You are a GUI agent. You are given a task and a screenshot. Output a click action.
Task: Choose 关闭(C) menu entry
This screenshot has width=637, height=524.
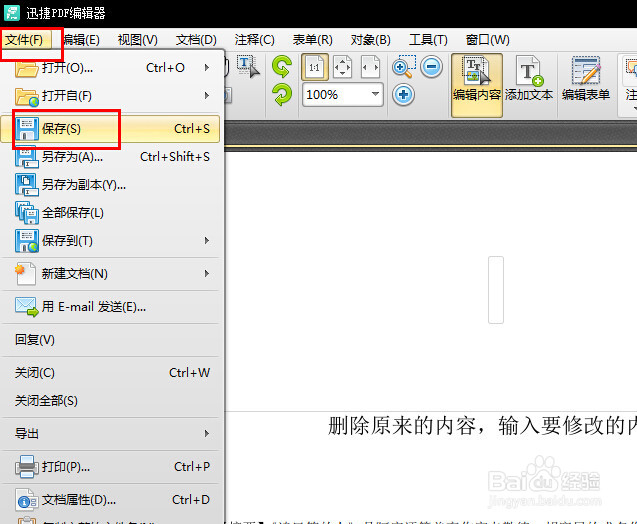pos(110,373)
